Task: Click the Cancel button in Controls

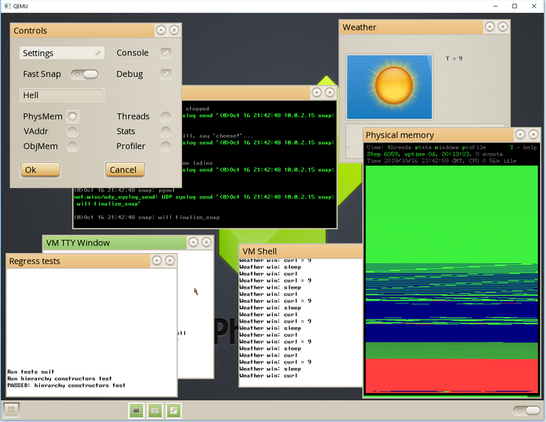Action: tap(125, 170)
